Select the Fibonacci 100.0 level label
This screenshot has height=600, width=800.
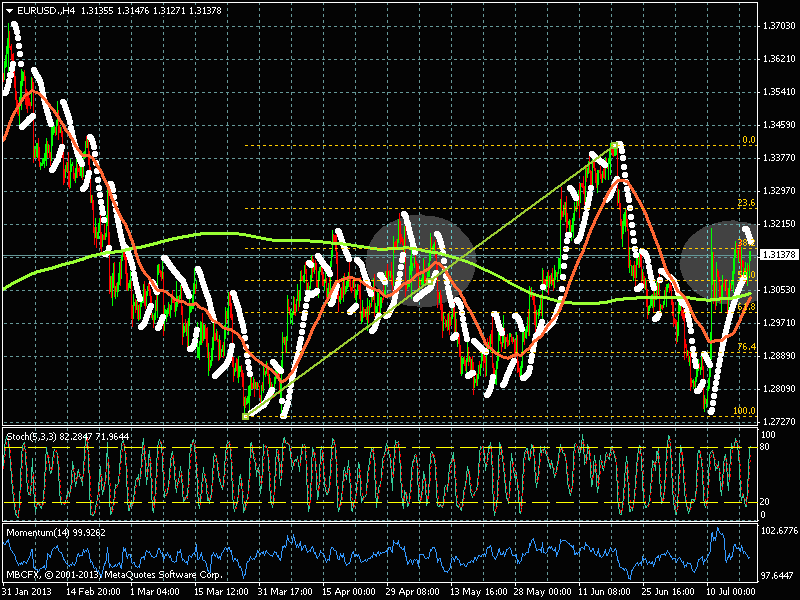click(743, 410)
